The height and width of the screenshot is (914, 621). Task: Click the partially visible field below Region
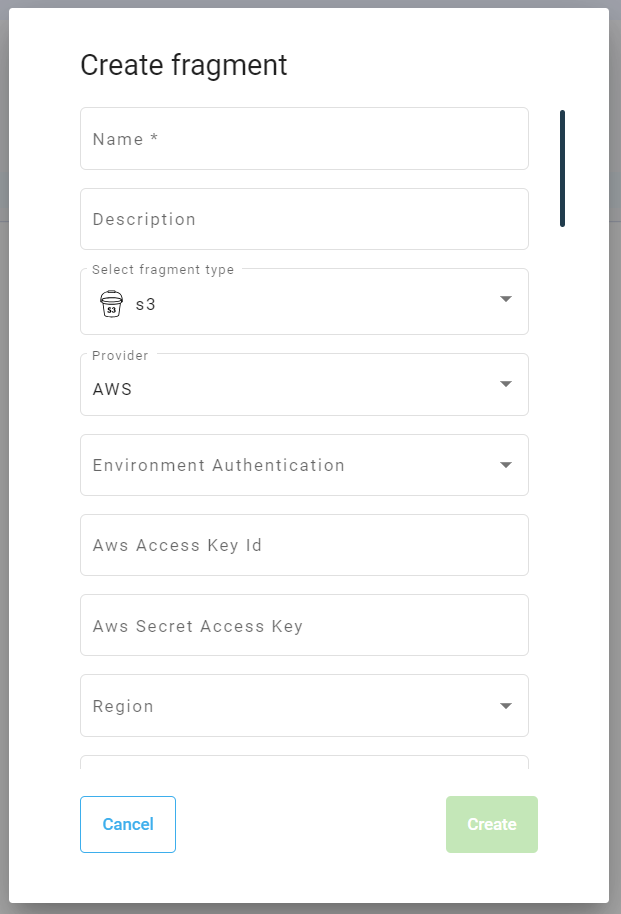click(304, 762)
